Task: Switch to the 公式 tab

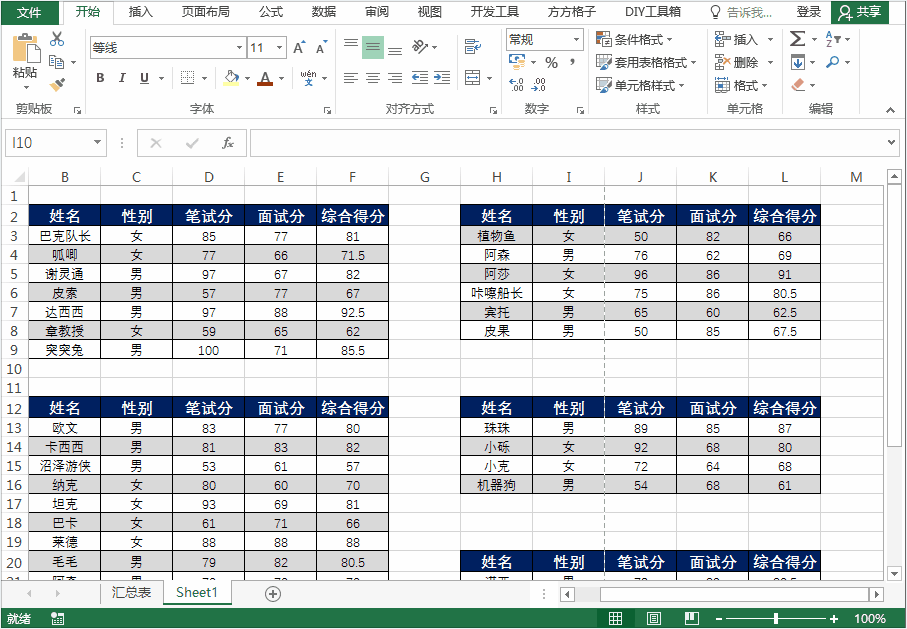Action: tap(271, 12)
